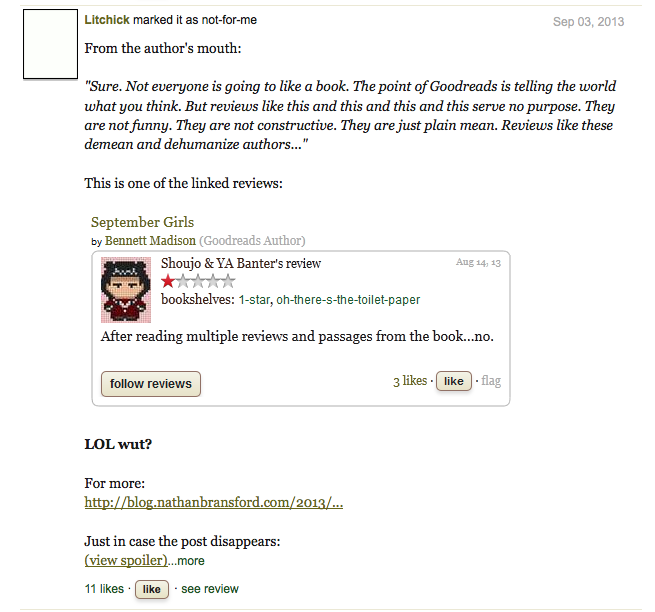
Task: Click the Sep 03, 2013 date
Action: pos(589,22)
